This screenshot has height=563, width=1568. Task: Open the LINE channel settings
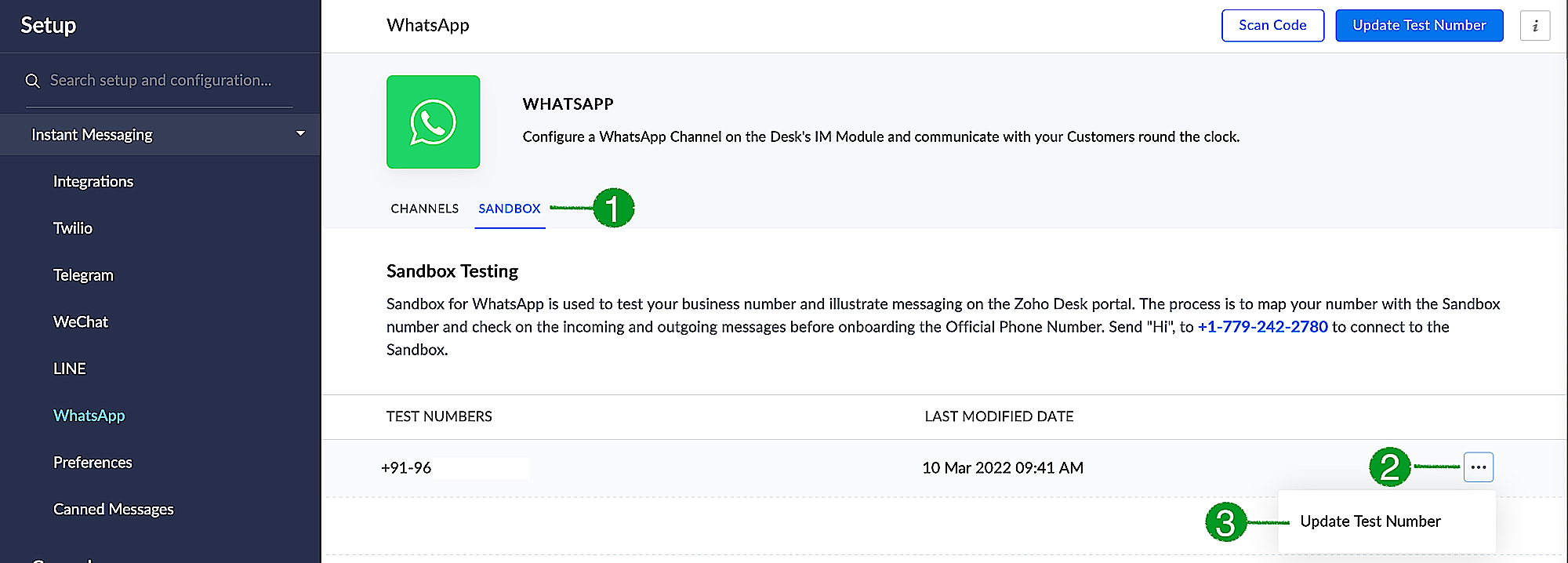click(70, 369)
